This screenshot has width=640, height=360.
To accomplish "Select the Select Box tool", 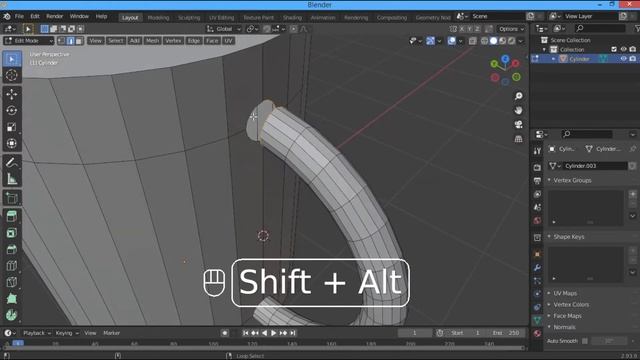I will [11, 60].
